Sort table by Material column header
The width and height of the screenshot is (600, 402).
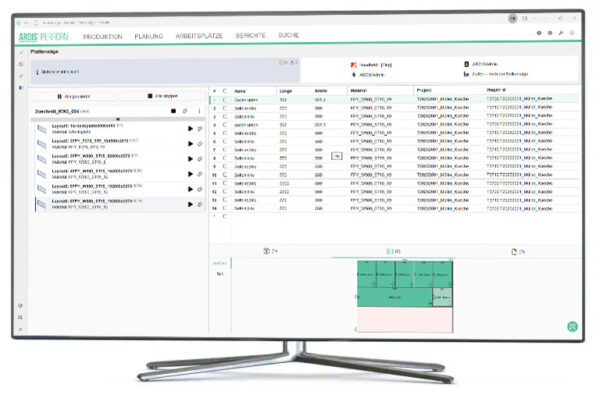pyautogui.click(x=359, y=91)
